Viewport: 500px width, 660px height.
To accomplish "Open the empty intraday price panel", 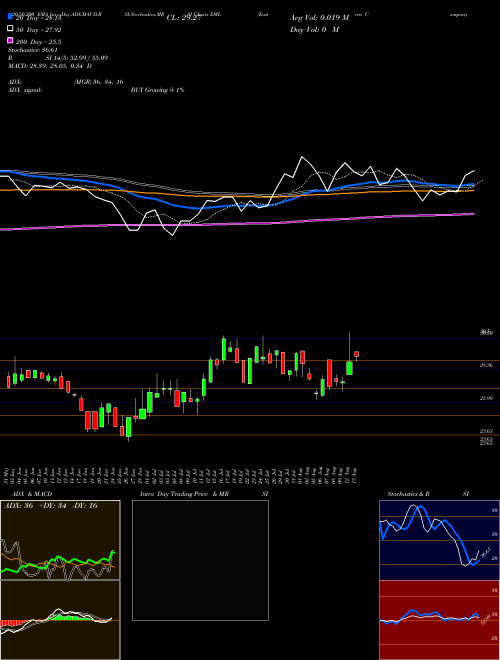I will (200, 560).
